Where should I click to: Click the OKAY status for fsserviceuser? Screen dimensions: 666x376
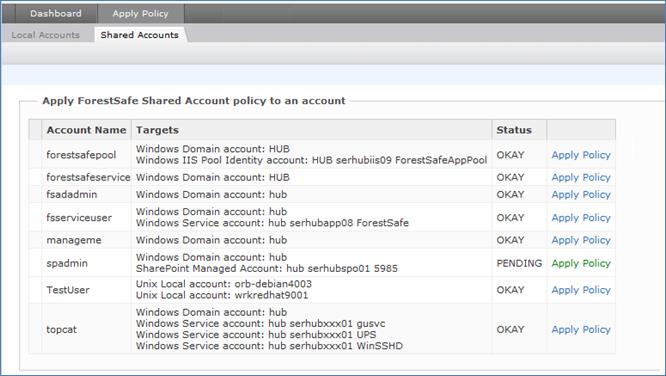pos(510,218)
